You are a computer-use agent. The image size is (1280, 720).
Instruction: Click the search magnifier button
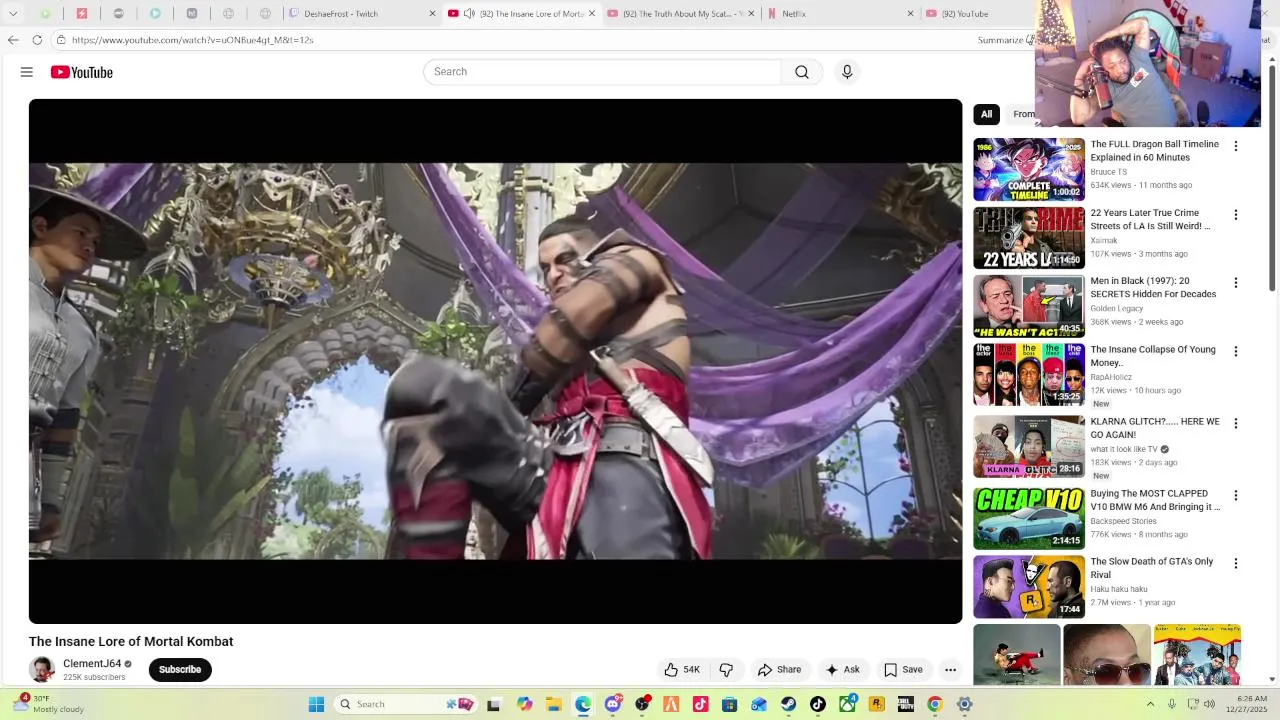[802, 72]
